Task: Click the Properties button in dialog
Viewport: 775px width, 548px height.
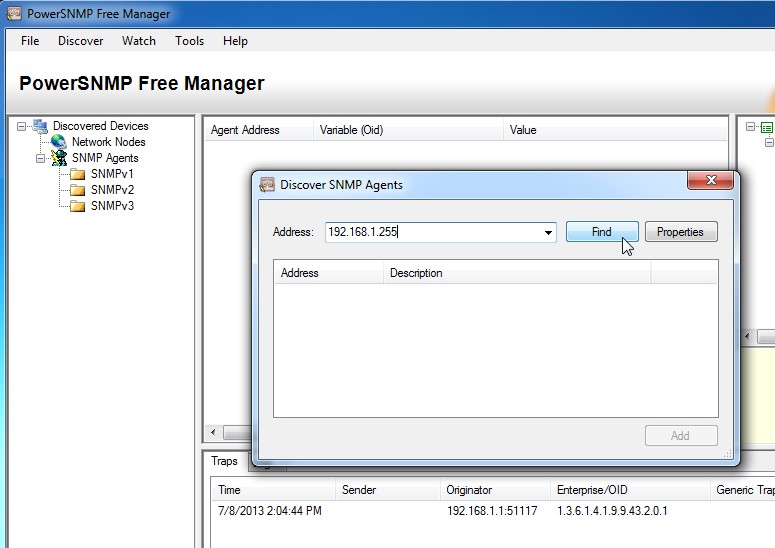Action: tap(681, 232)
